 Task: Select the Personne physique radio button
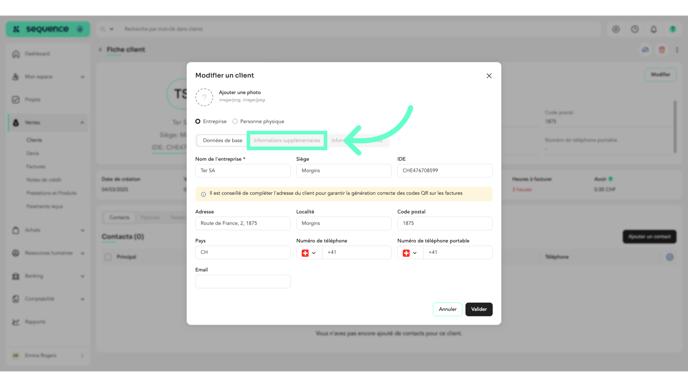(x=235, y=122)
